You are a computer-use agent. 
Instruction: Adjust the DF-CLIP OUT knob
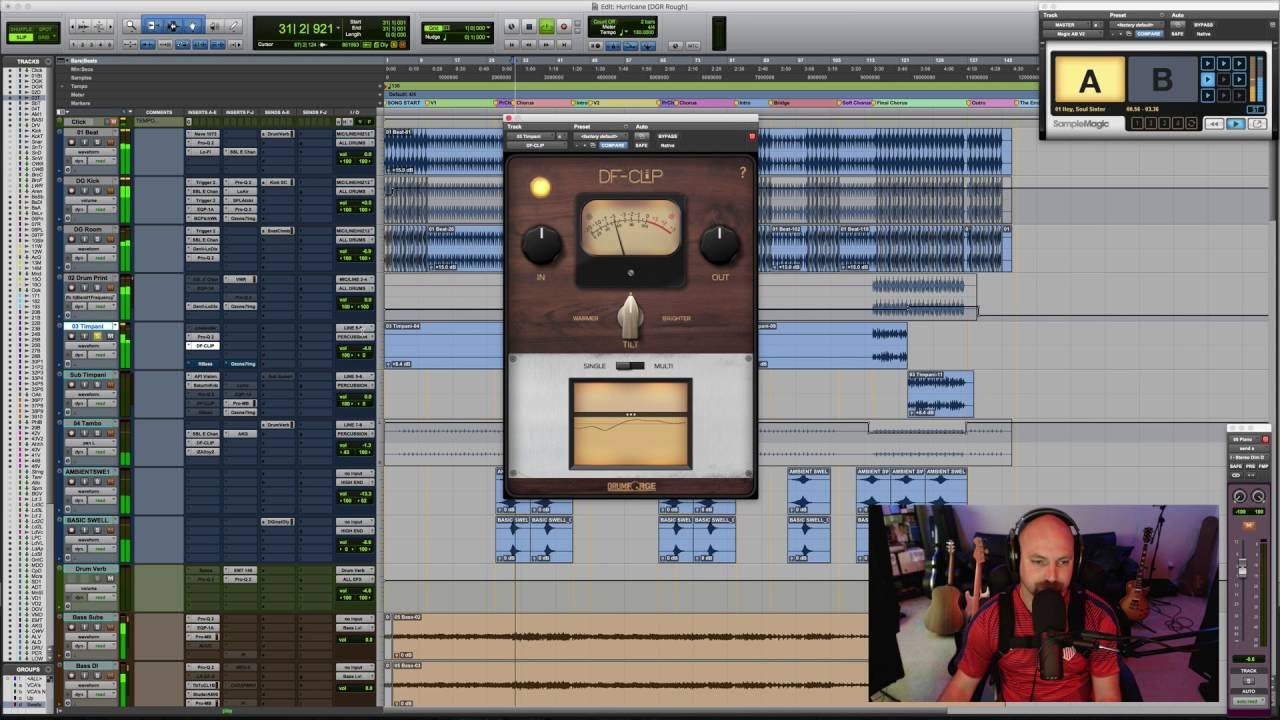tap(719, 243)
